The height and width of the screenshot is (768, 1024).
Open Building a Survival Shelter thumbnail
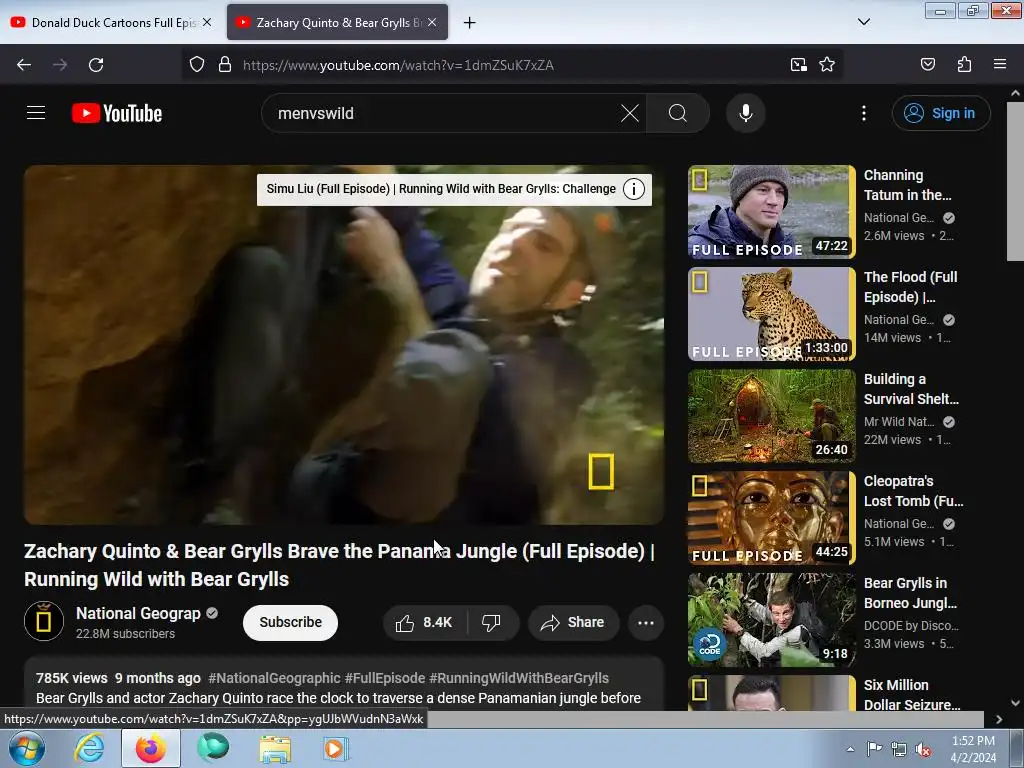click(x=771, y=415)
